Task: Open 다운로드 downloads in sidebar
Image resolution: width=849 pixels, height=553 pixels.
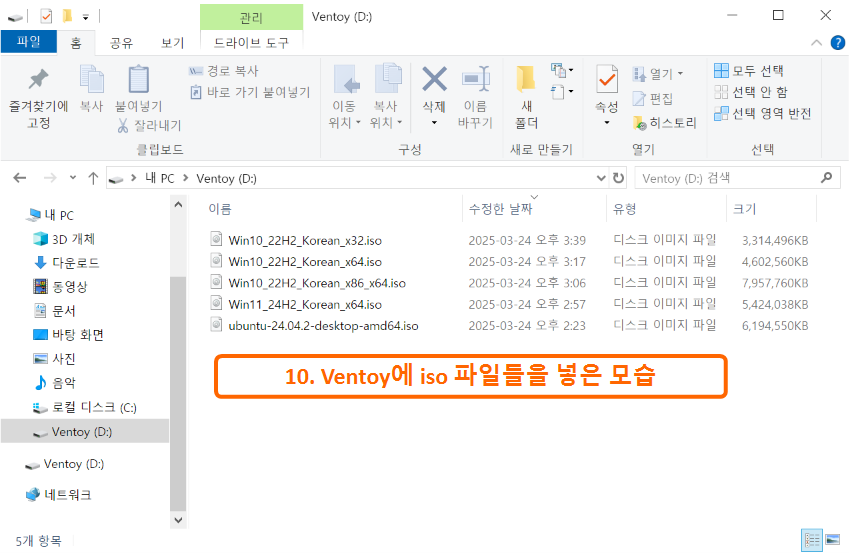Action: tap(67, 263)
